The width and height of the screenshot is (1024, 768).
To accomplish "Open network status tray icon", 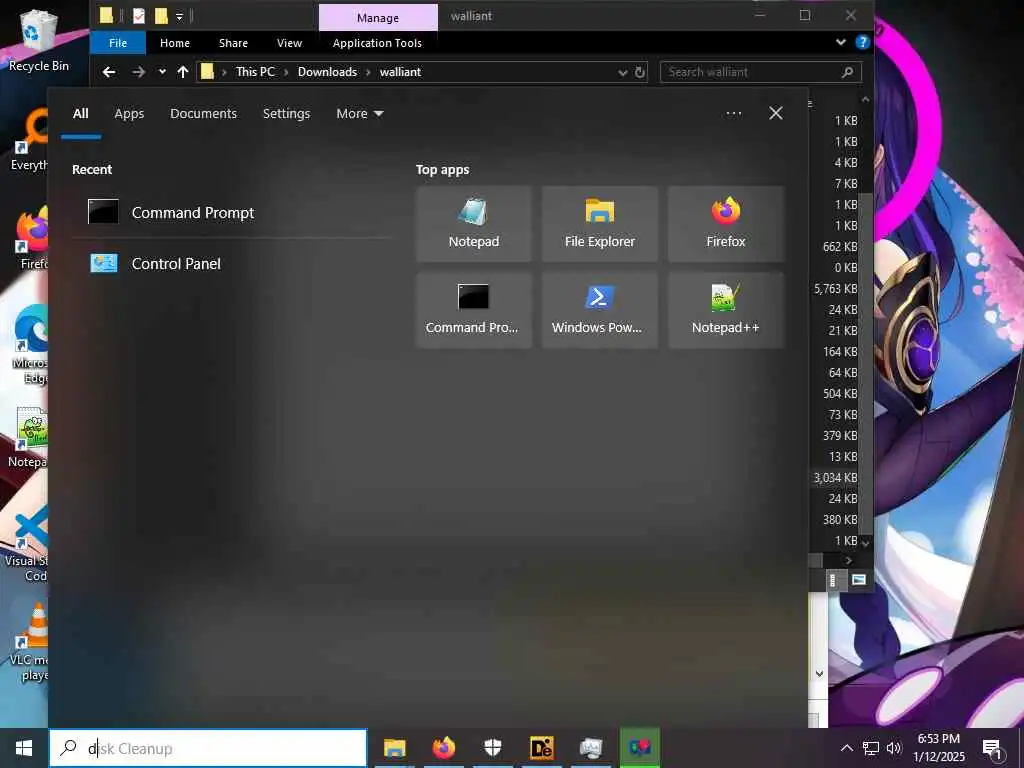I will 871,748.
